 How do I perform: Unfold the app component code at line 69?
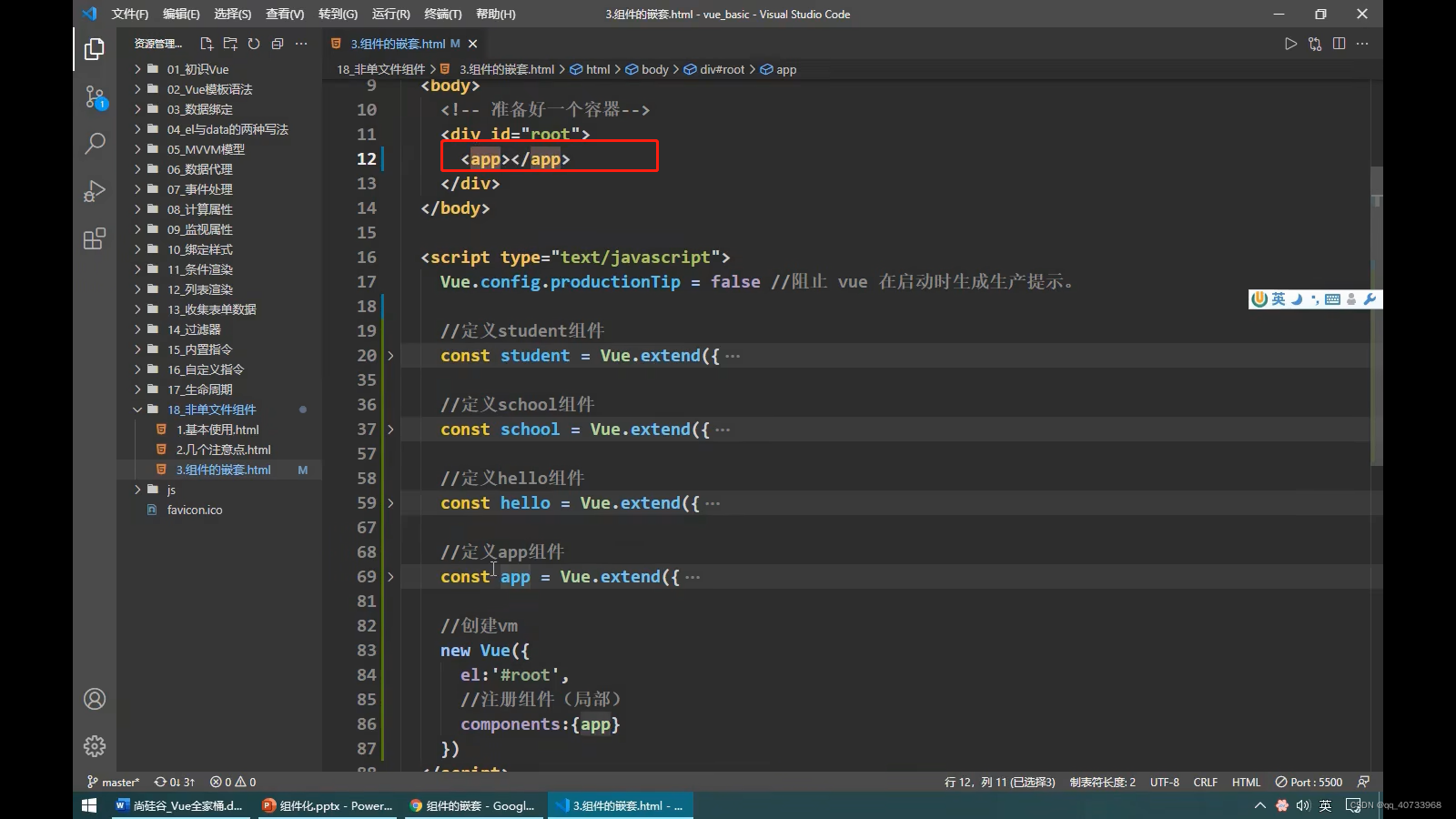390,577
